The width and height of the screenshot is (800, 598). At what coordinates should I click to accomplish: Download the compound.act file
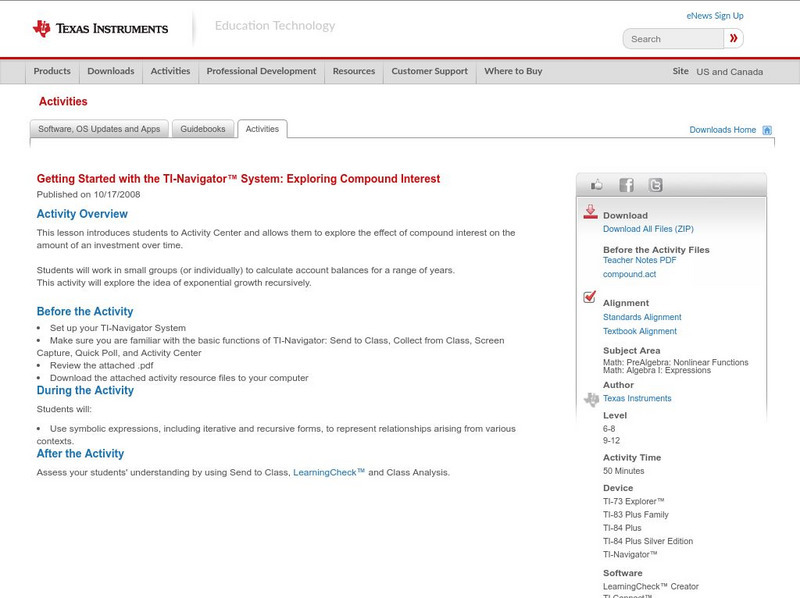tap(629, 274)
